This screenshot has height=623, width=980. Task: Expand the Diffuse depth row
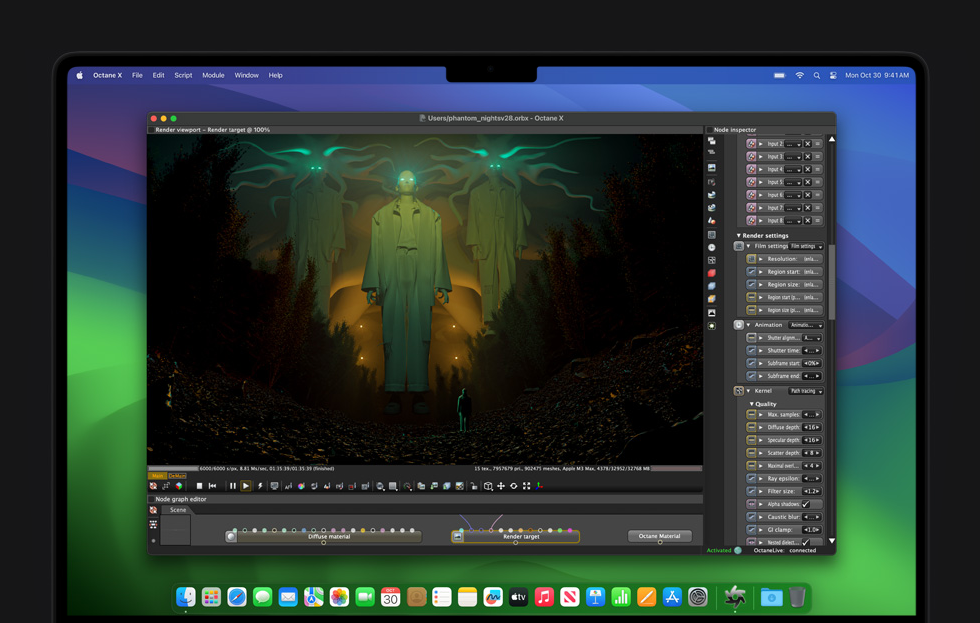click(x=761, y=427)
